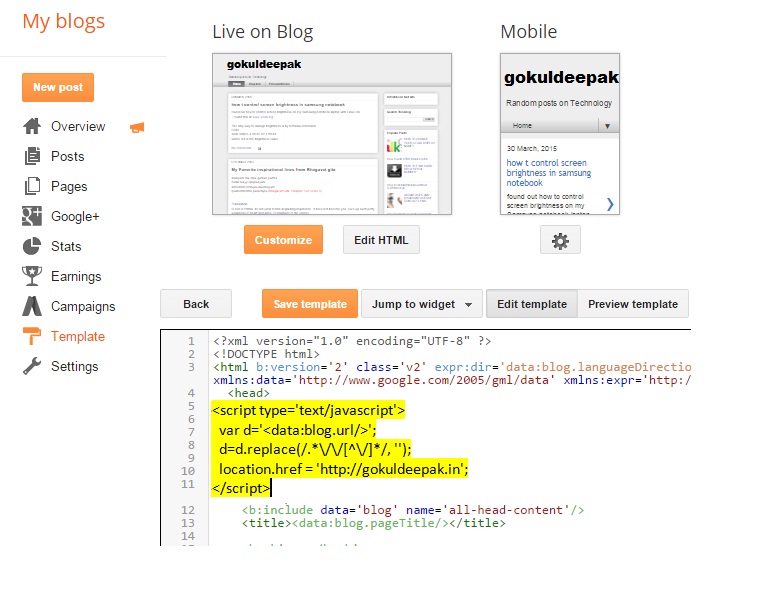Switch to Preview template tab
The width and height of the screenshot is (772, 592).
pyautogui.click(x=633, y=304)
